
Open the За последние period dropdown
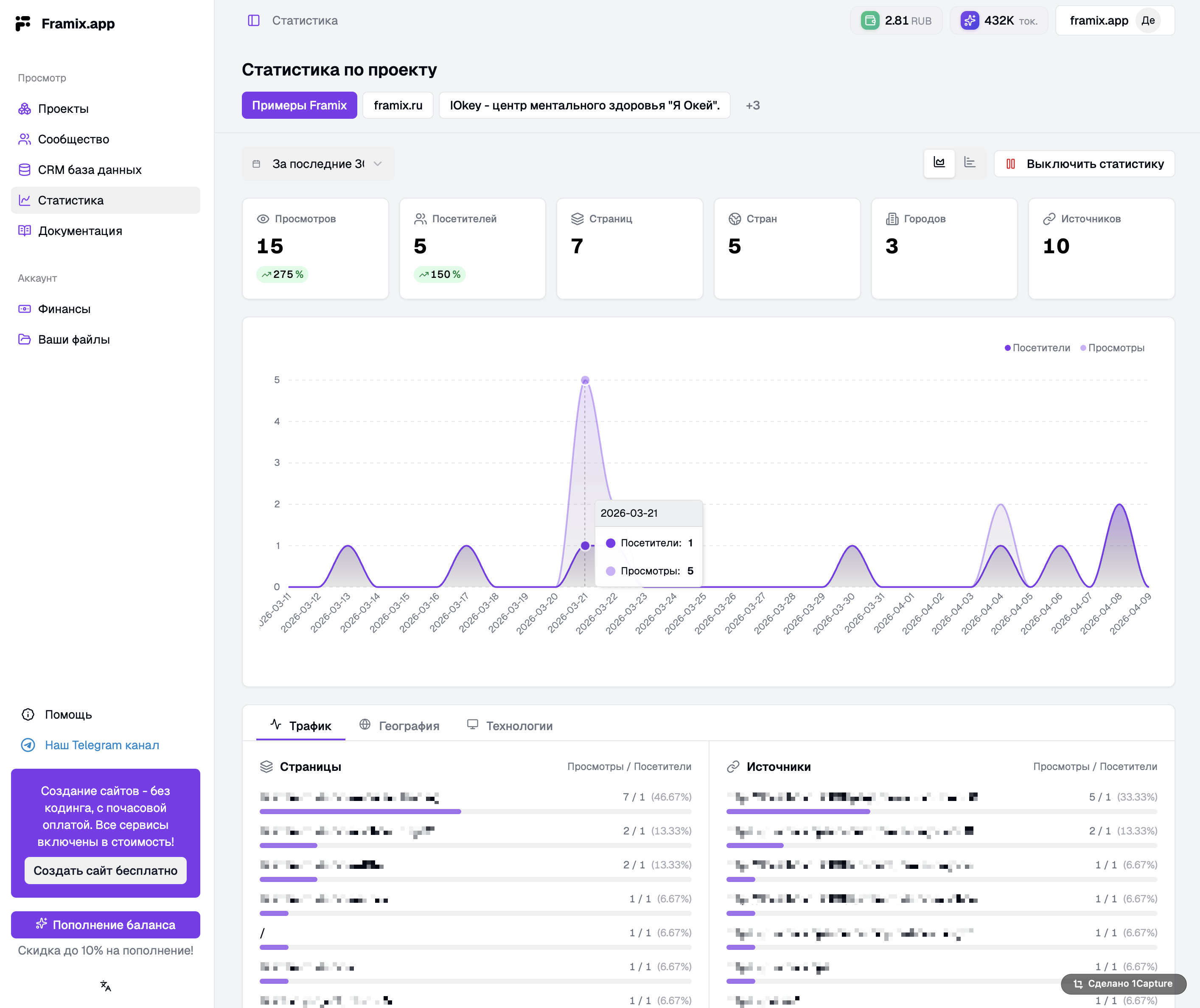tap(318, 164)
